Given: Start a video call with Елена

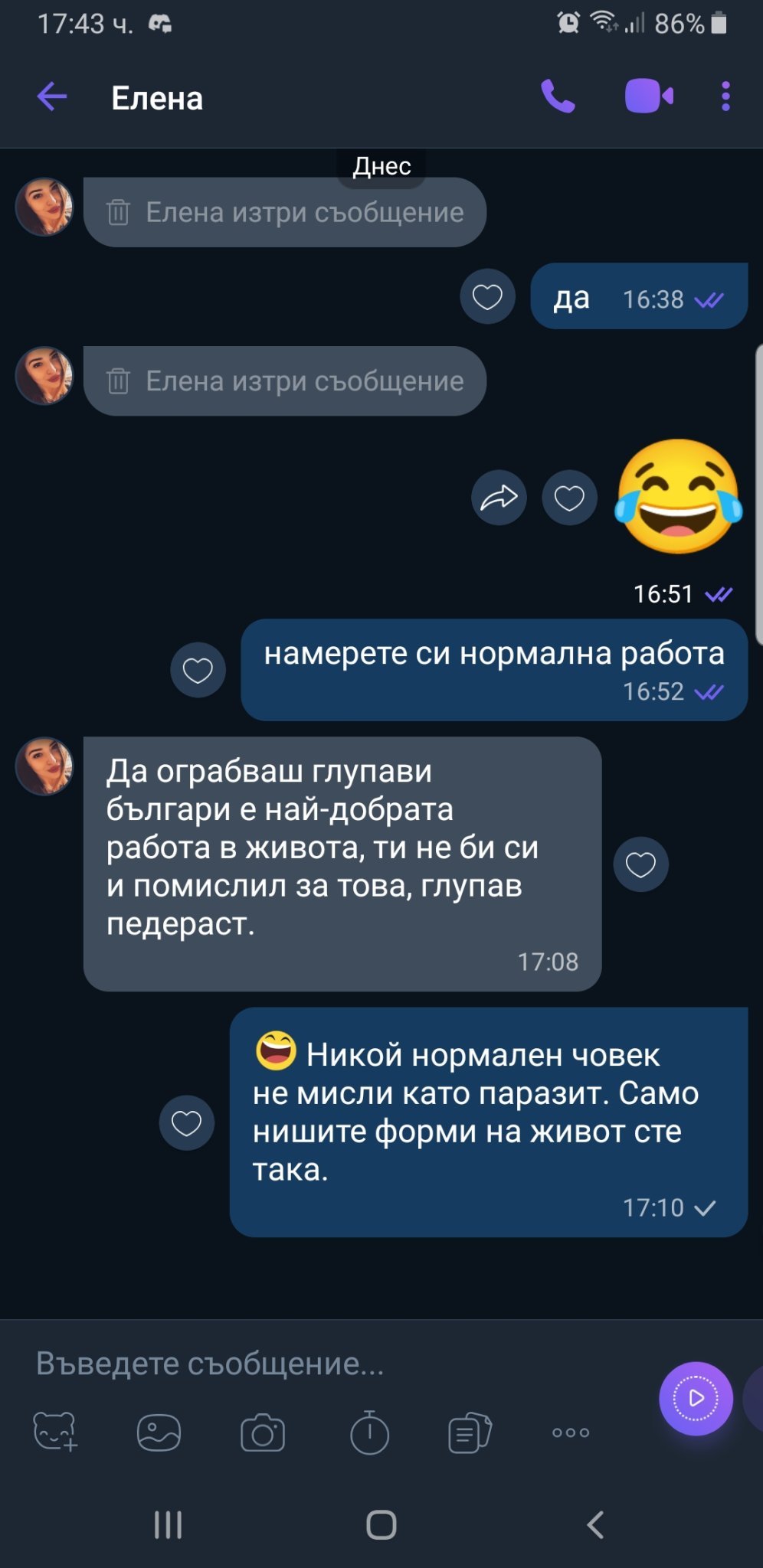Looking at the screenshot, I should (649, 96).
